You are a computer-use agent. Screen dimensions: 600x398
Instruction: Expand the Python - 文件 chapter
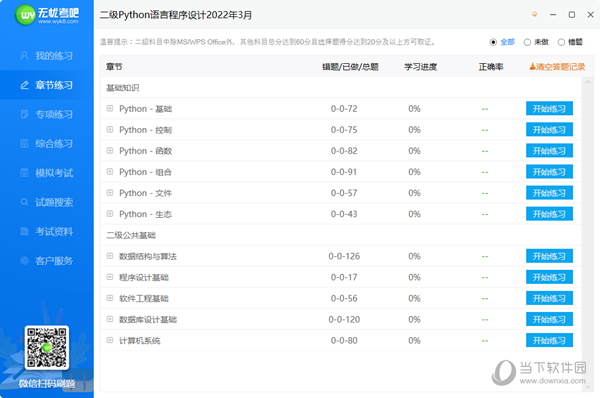point(110,192)
